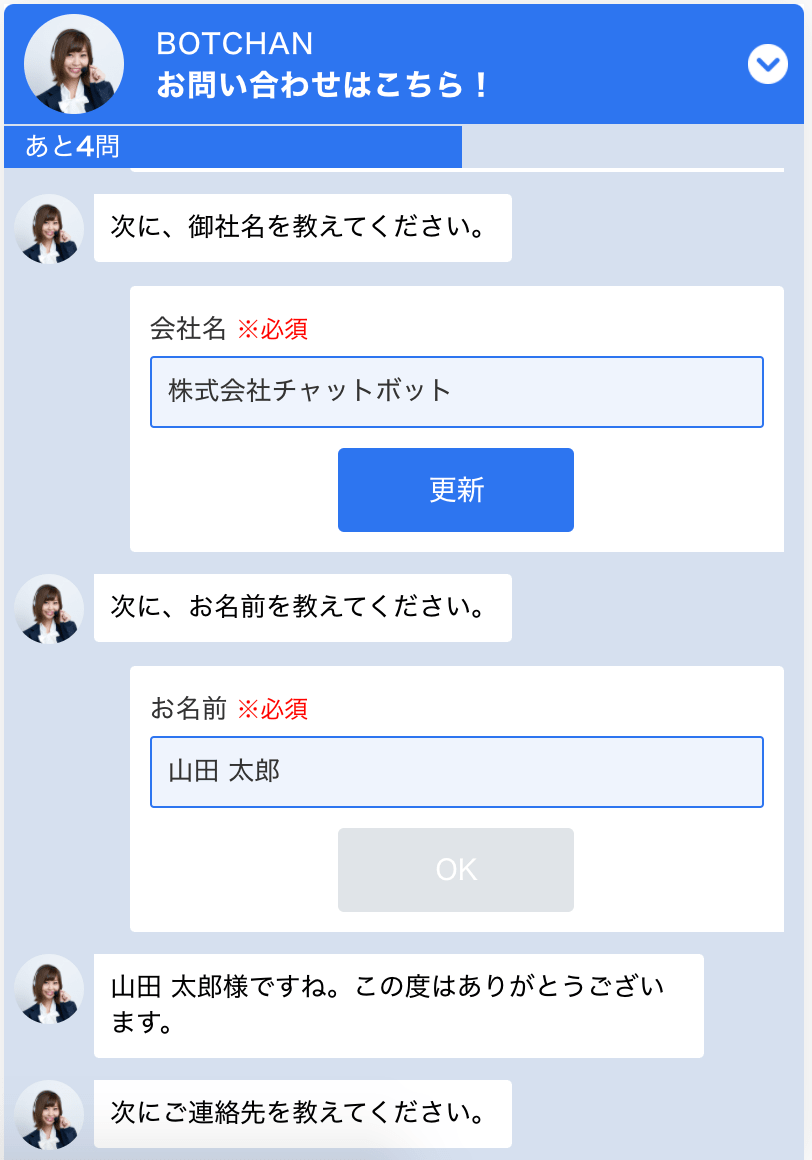This screenshot has width=812, height=1160.
Task: Click the 会社名 field label
Action: pos(188,328)
